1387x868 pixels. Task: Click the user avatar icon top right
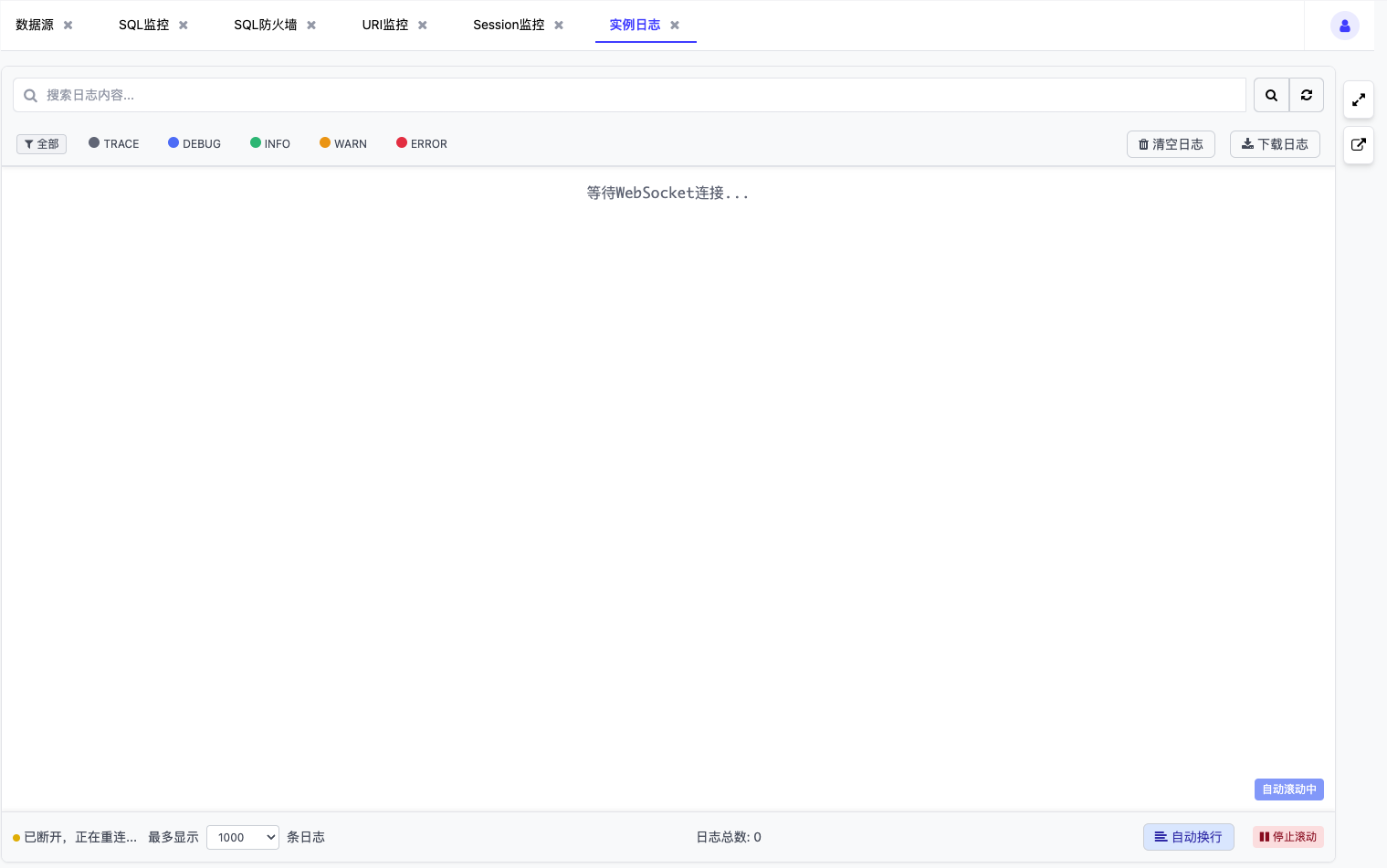pos(1344,25)
